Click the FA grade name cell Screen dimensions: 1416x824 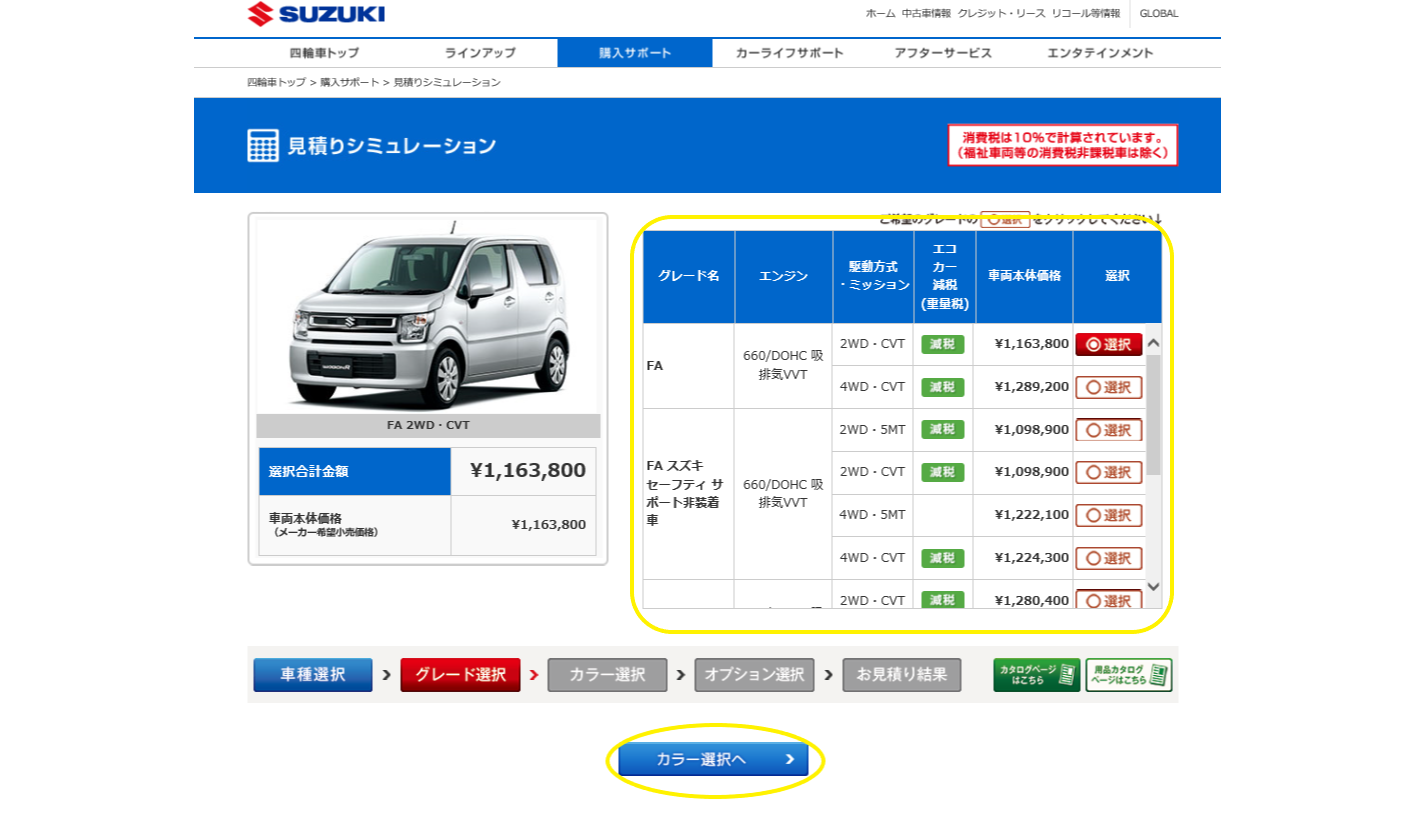[689, 366]
